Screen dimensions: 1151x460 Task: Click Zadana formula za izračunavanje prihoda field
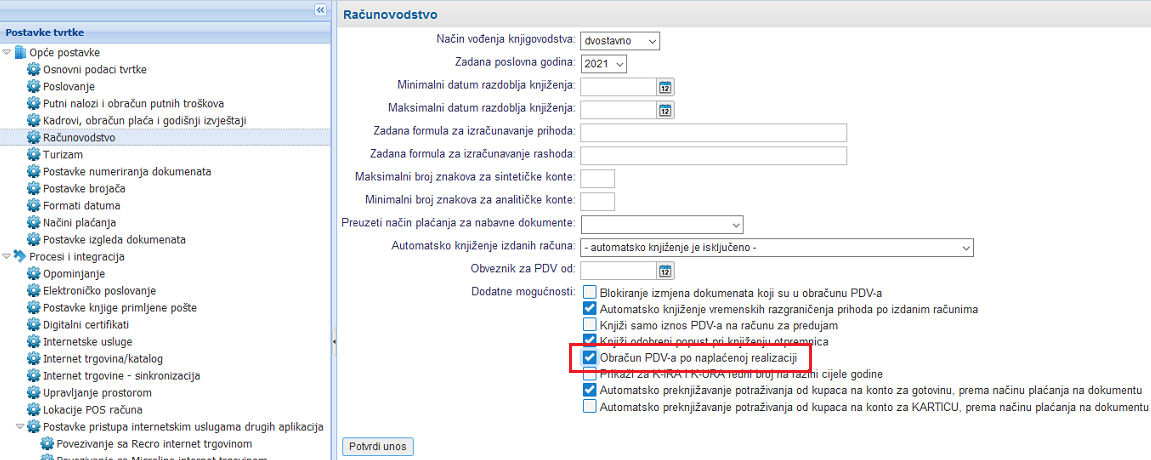click(x=714, y=133)
